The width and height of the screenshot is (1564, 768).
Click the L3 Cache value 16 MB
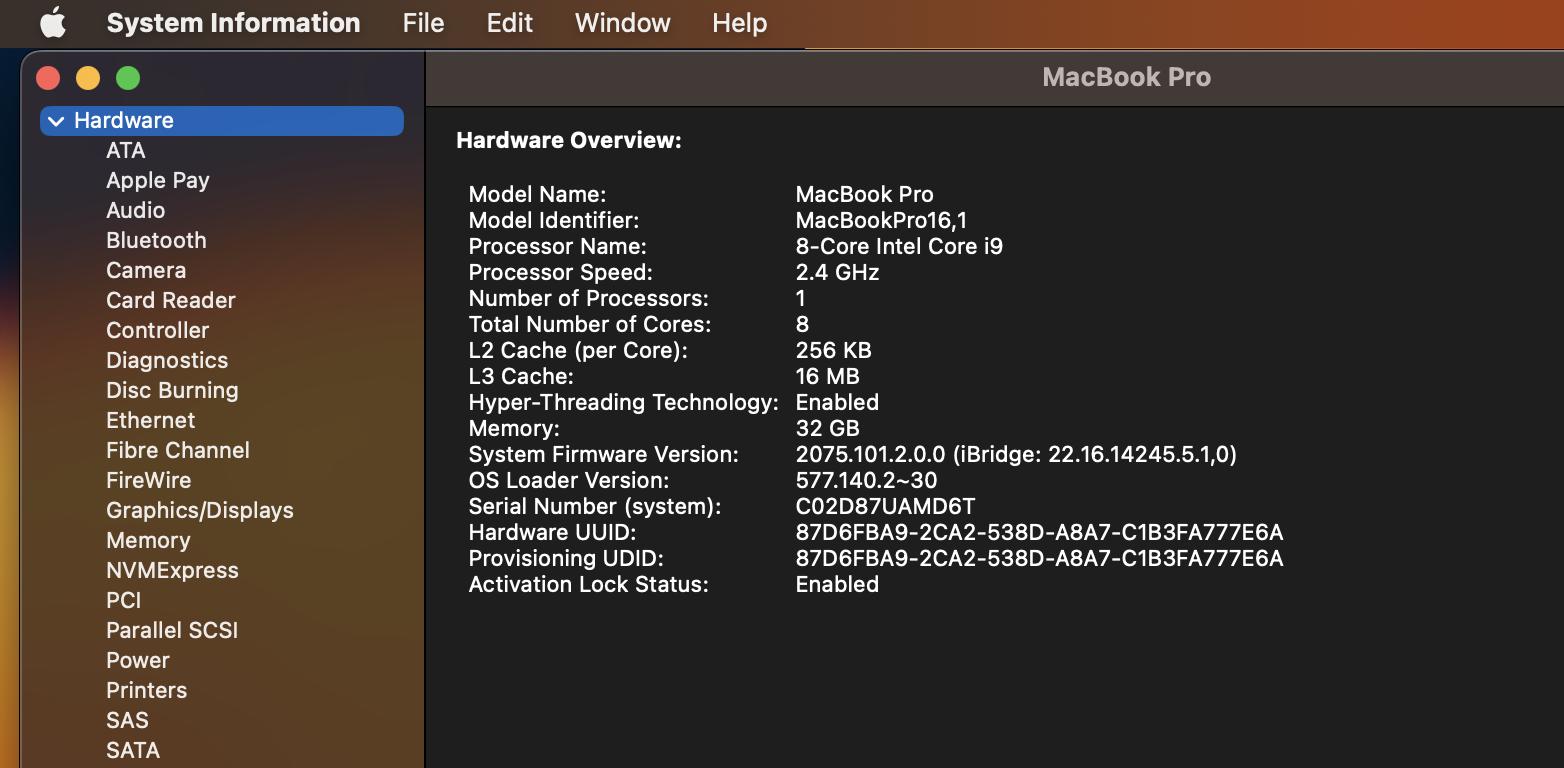tap(827, 376)
